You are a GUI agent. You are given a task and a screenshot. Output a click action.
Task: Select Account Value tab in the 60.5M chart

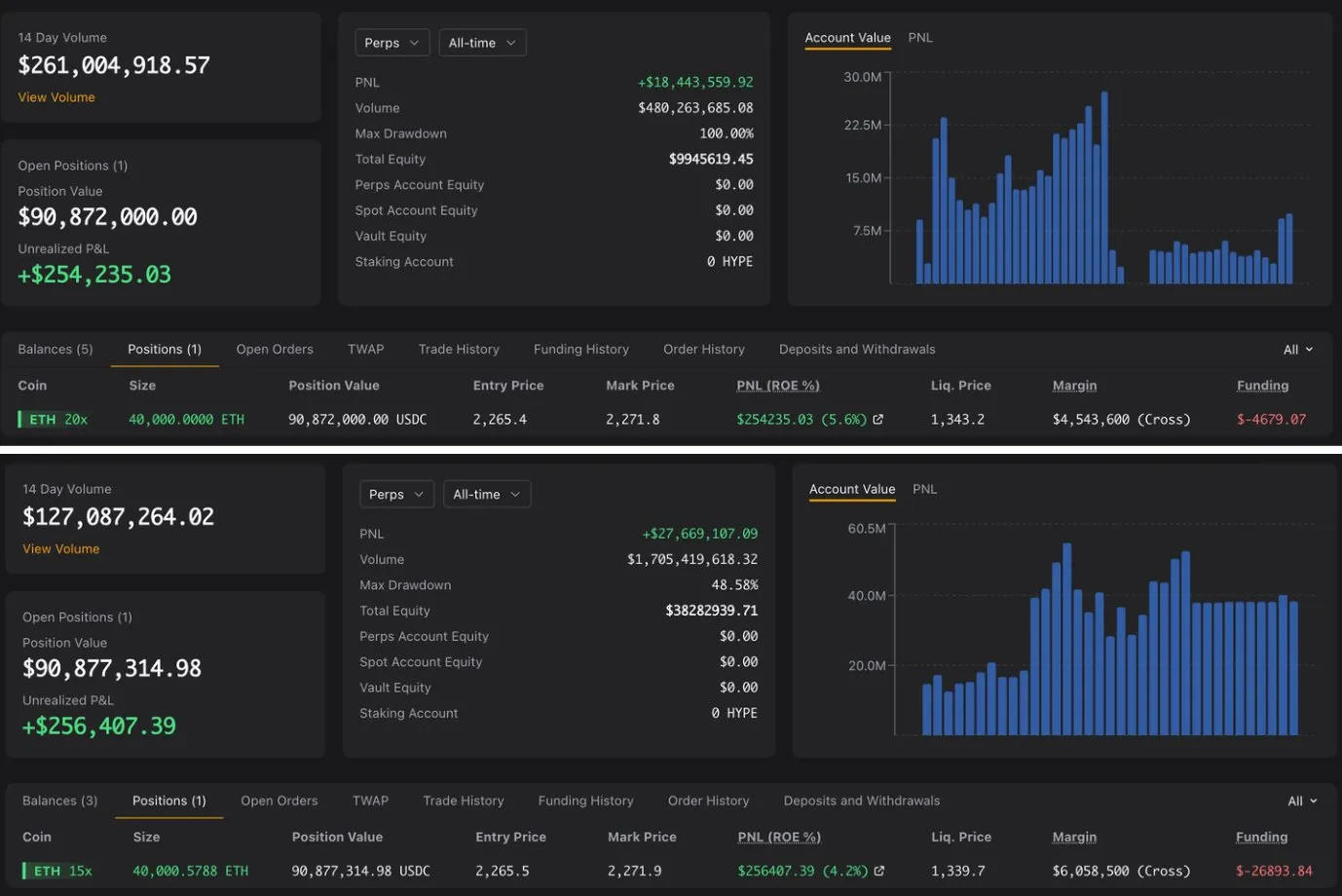coord(852,490)
